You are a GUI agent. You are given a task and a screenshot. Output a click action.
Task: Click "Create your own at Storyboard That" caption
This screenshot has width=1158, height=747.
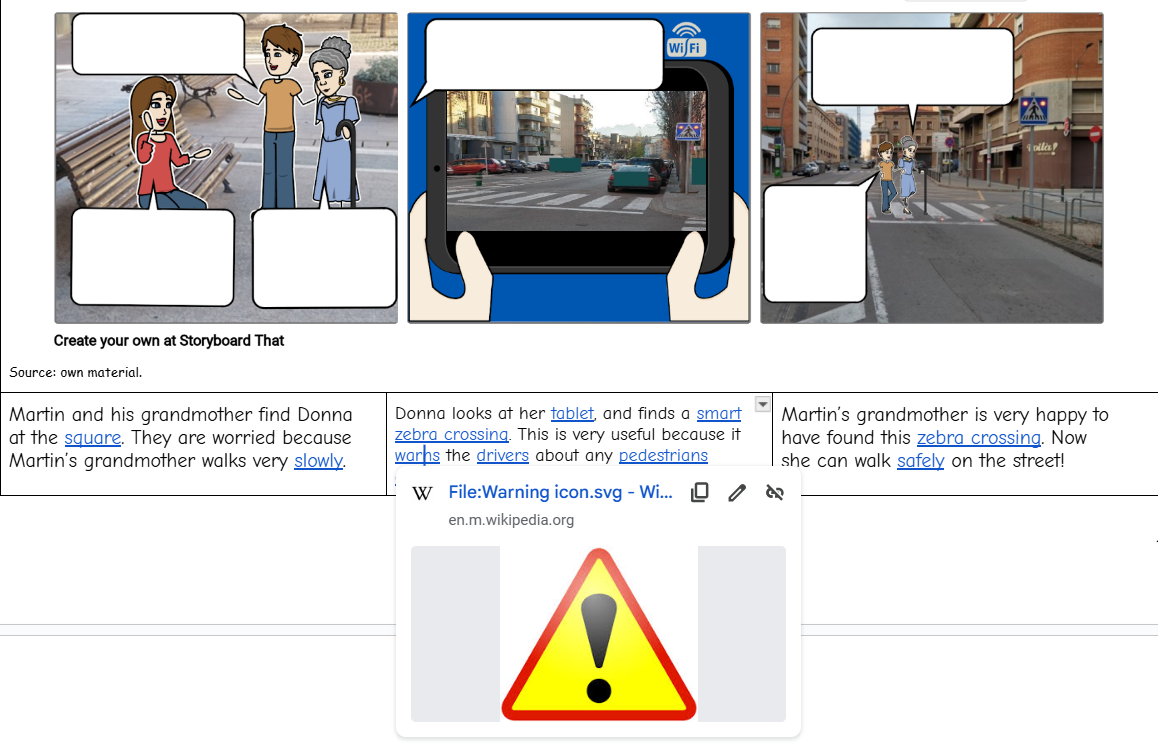point(169,340)
